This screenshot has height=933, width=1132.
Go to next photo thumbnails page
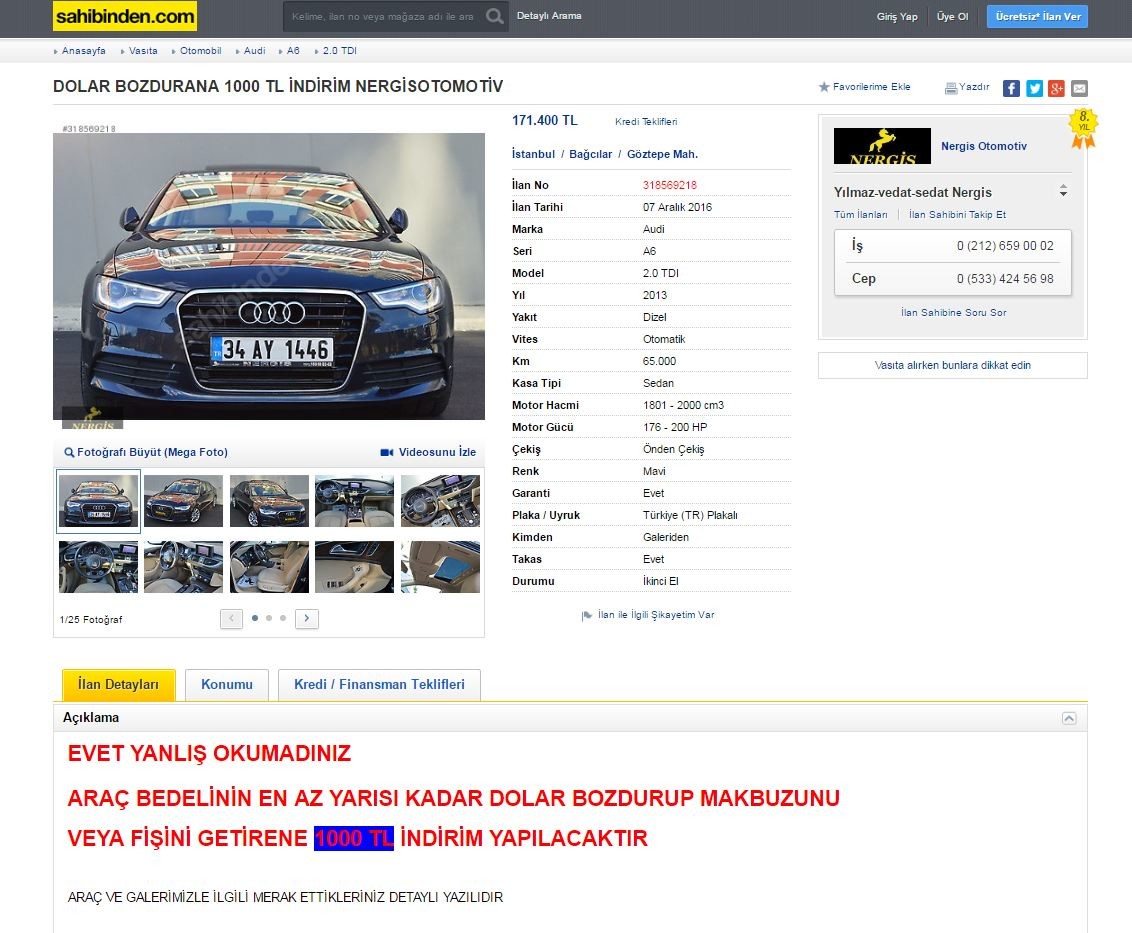307,618
